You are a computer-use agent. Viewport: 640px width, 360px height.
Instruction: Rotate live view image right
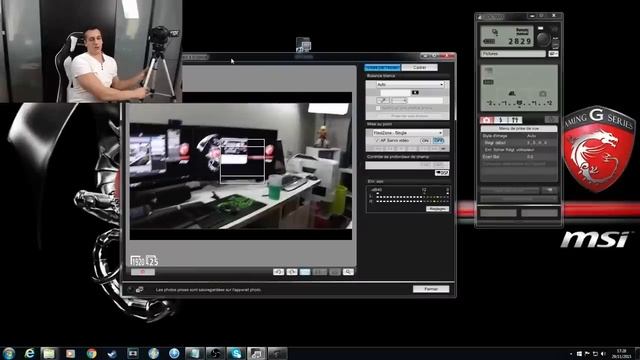point(291,272)
